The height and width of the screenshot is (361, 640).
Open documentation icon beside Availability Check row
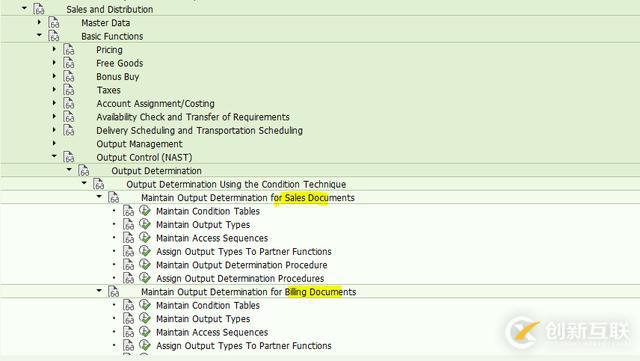(69, 117)
